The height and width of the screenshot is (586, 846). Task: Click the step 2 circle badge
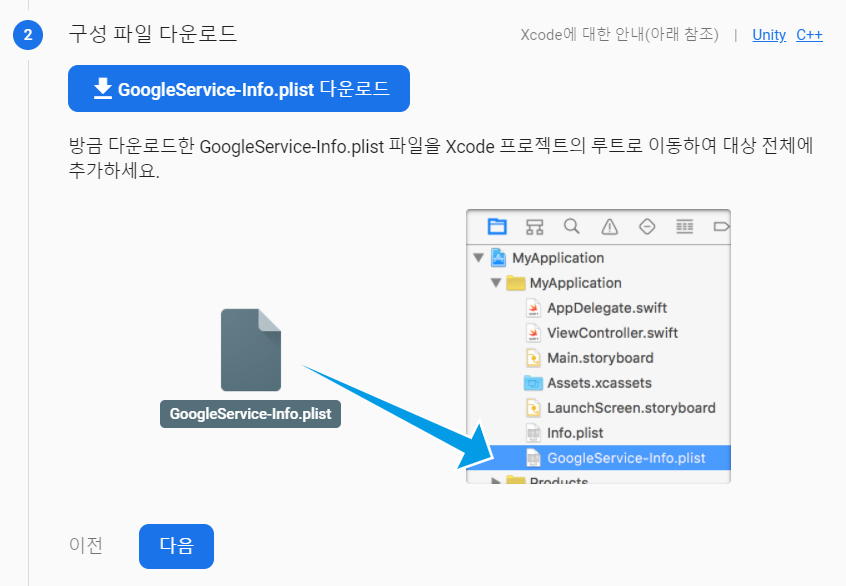tap(28, 35)
